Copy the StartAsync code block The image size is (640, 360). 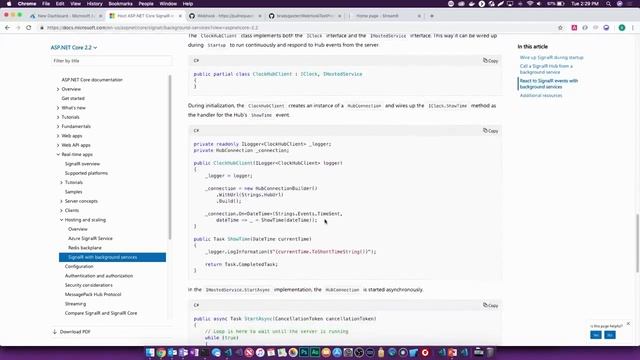(x=491, y=305)
